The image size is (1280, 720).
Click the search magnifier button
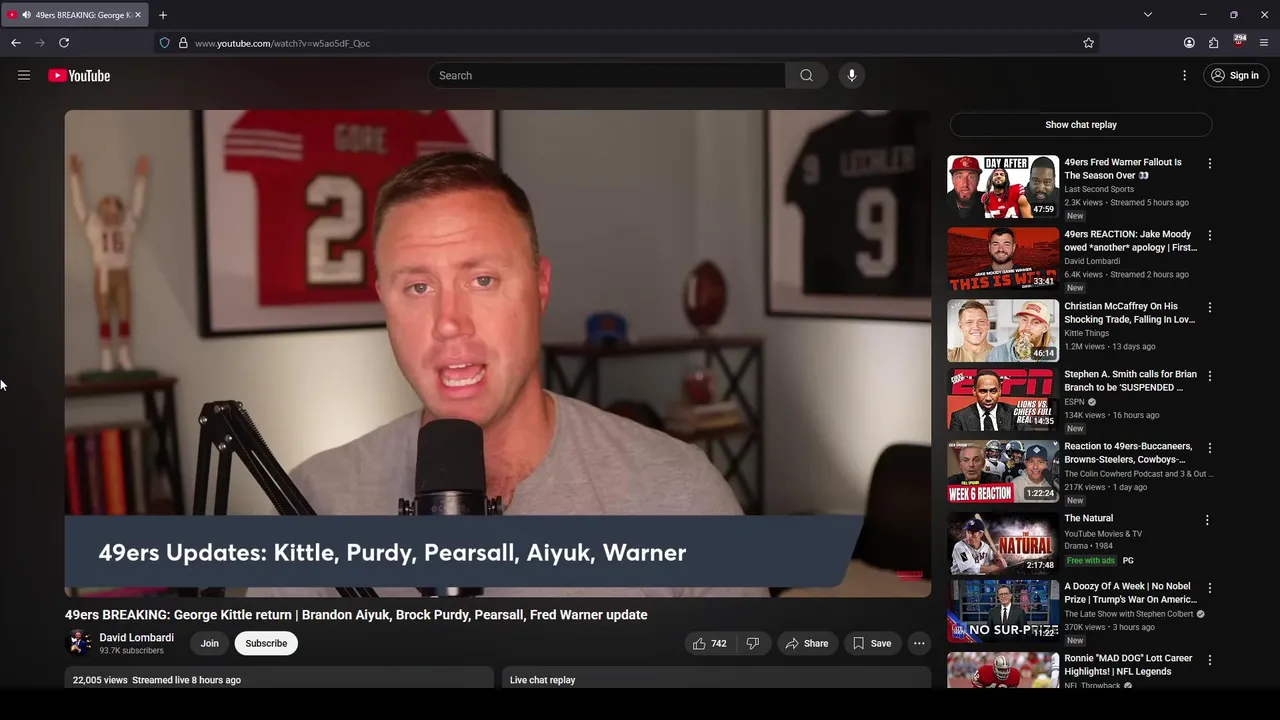[806, 75]
